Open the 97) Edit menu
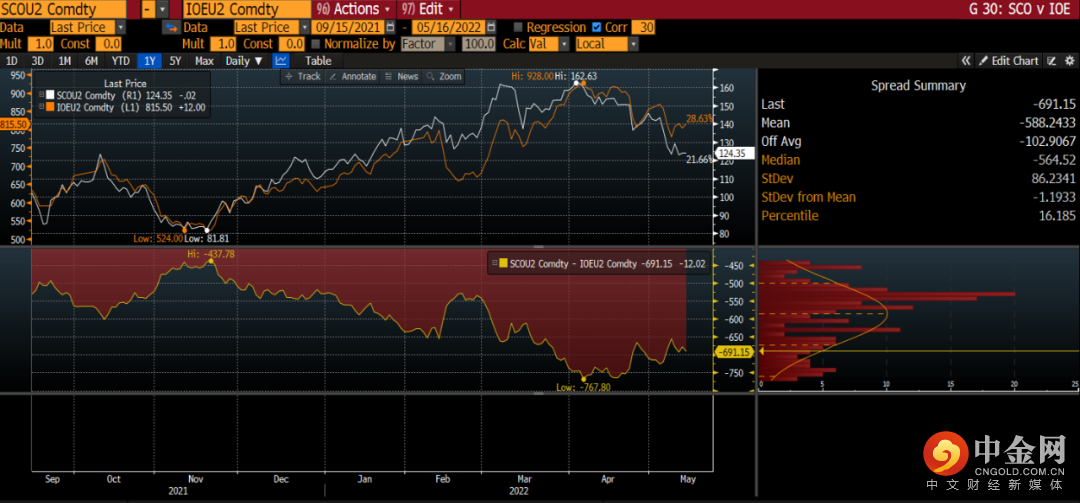 click(x=427, y=10)
